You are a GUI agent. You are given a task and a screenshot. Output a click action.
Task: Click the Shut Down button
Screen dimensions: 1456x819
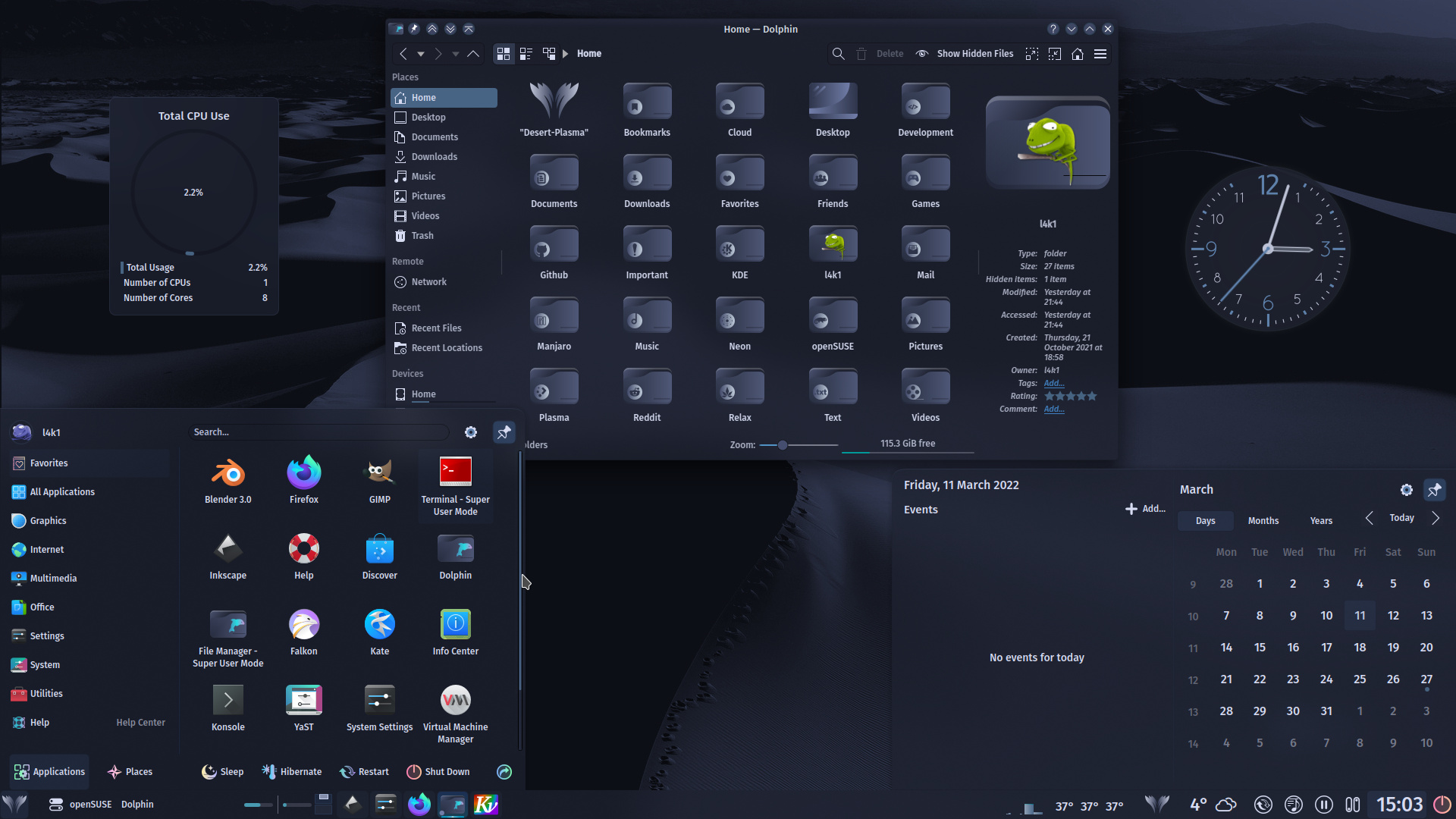click(x=438, y=772)
